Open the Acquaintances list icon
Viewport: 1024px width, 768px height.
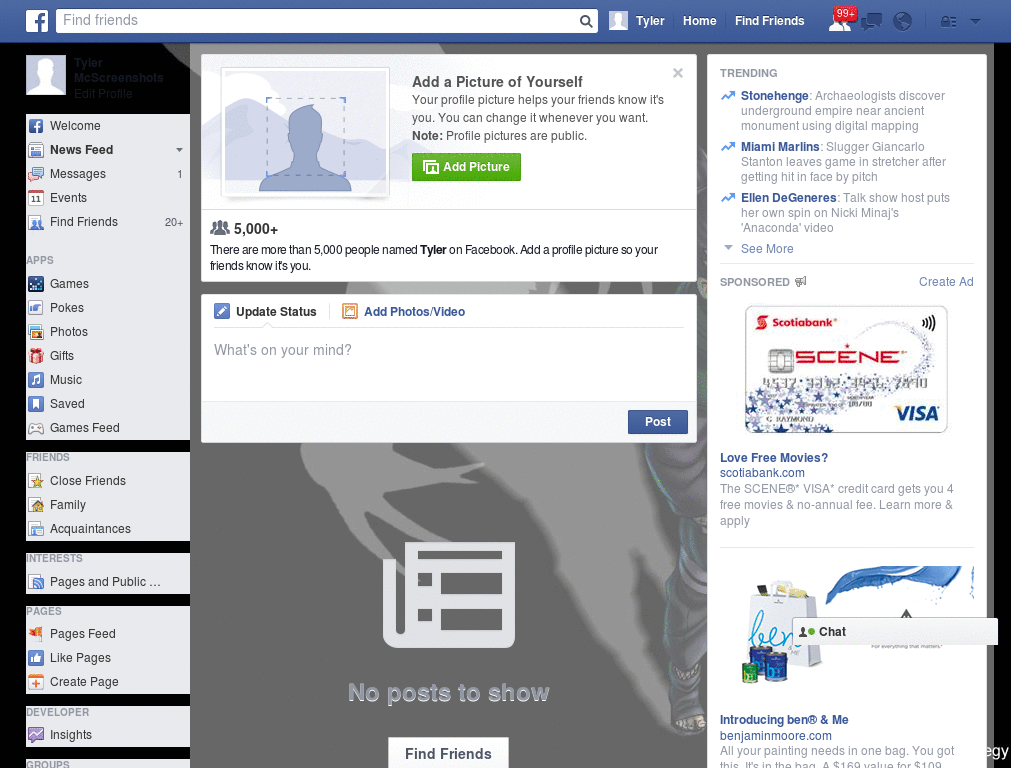coord(36,529)
